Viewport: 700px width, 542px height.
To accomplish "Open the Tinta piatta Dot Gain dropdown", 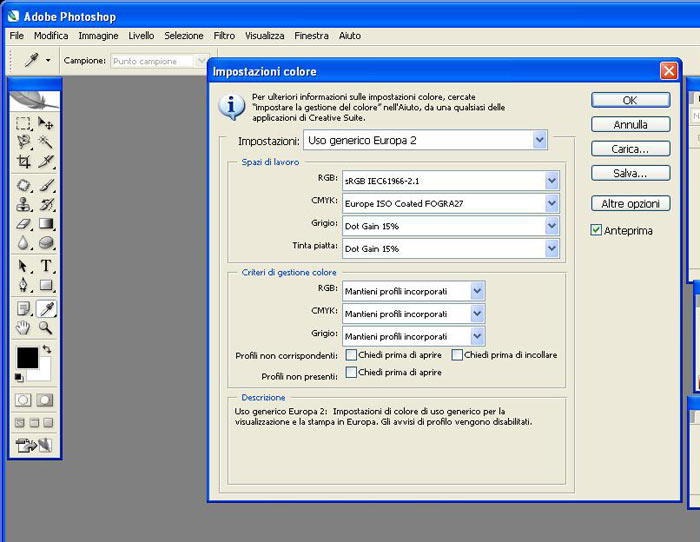I will [x=551, y=247].
